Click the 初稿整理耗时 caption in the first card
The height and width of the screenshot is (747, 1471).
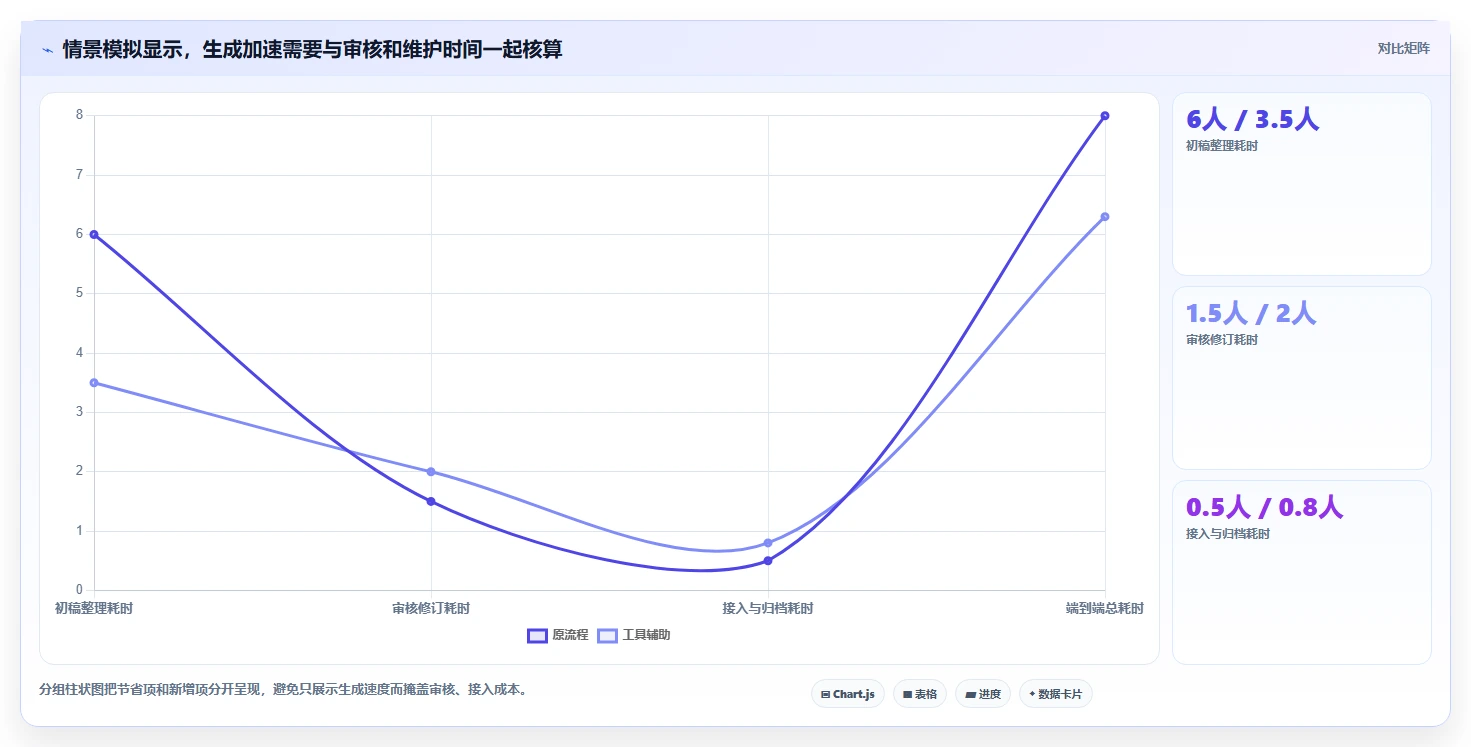tap(1222, 146)
